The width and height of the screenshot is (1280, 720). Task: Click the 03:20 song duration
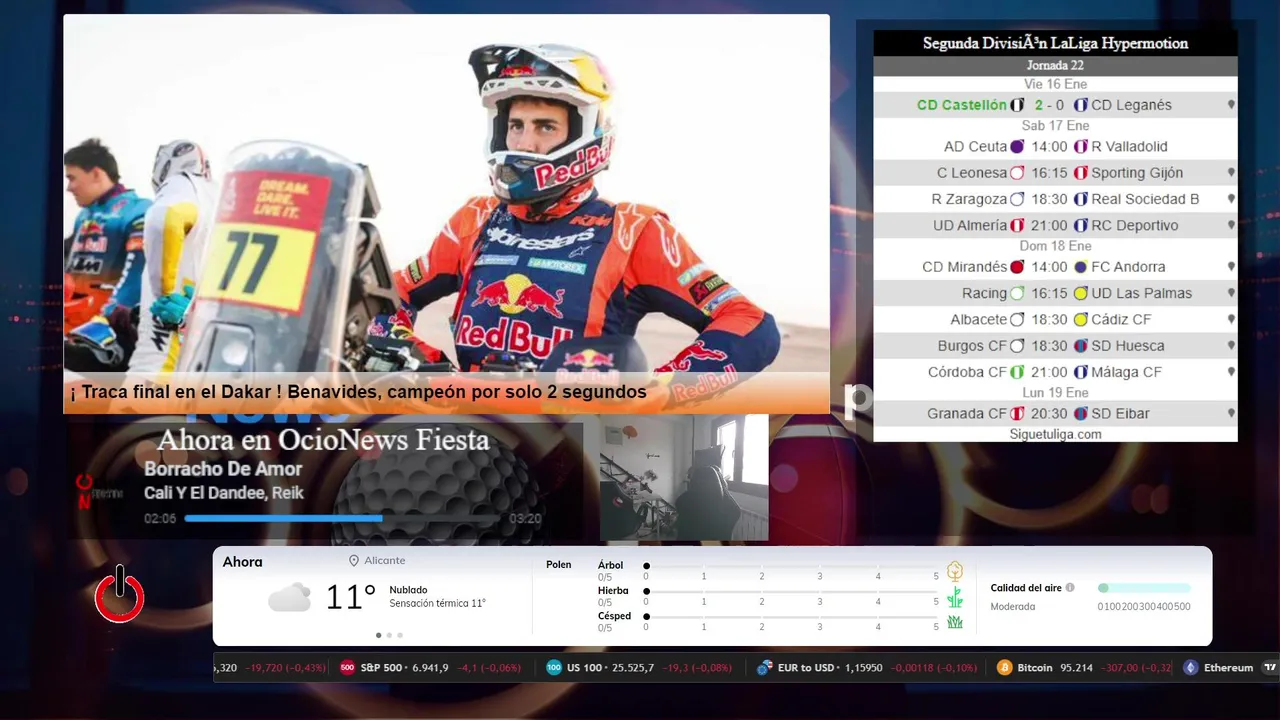point(525,519)
